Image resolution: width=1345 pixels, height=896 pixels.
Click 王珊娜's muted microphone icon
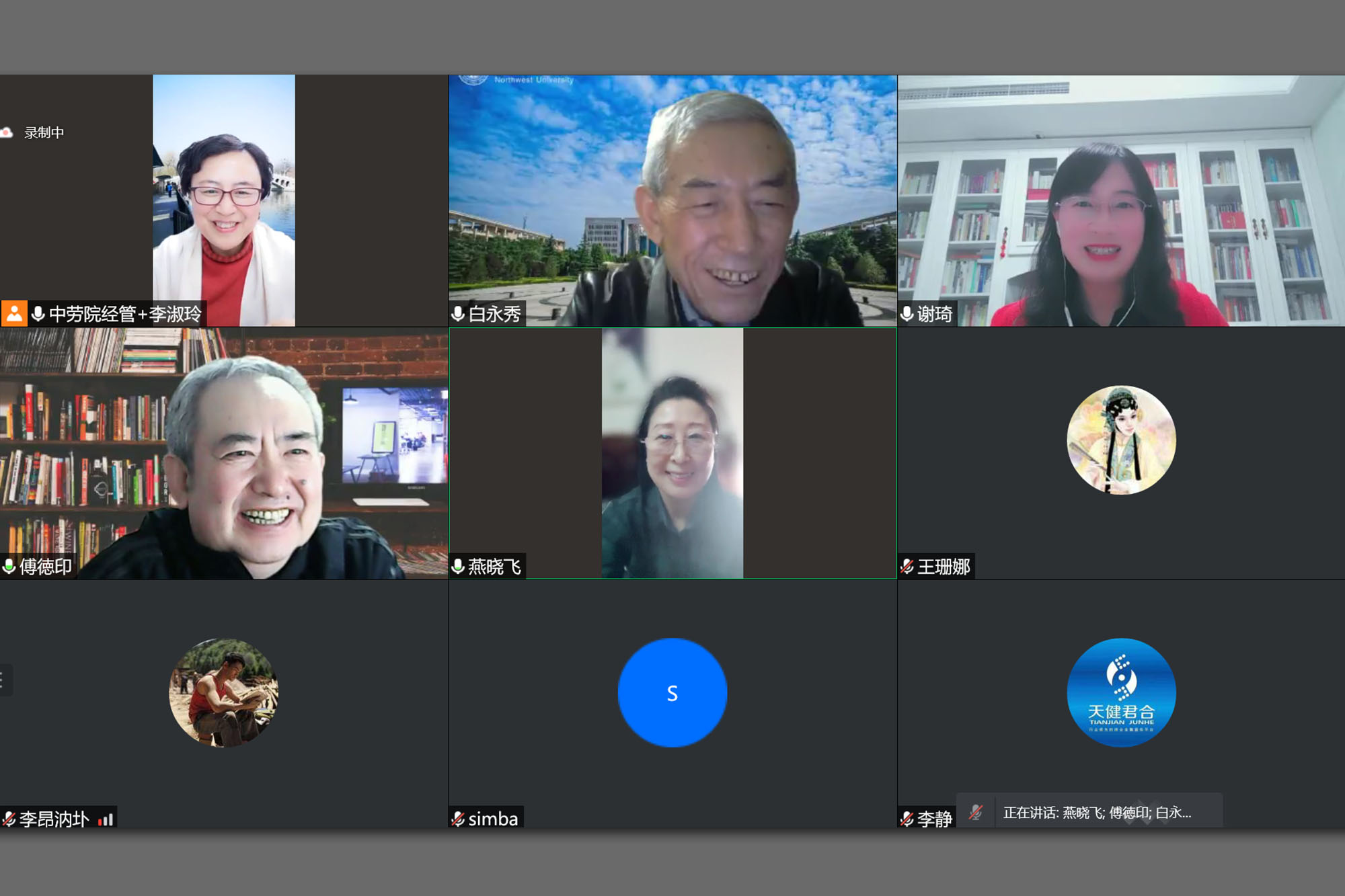(x=907, y=567)
